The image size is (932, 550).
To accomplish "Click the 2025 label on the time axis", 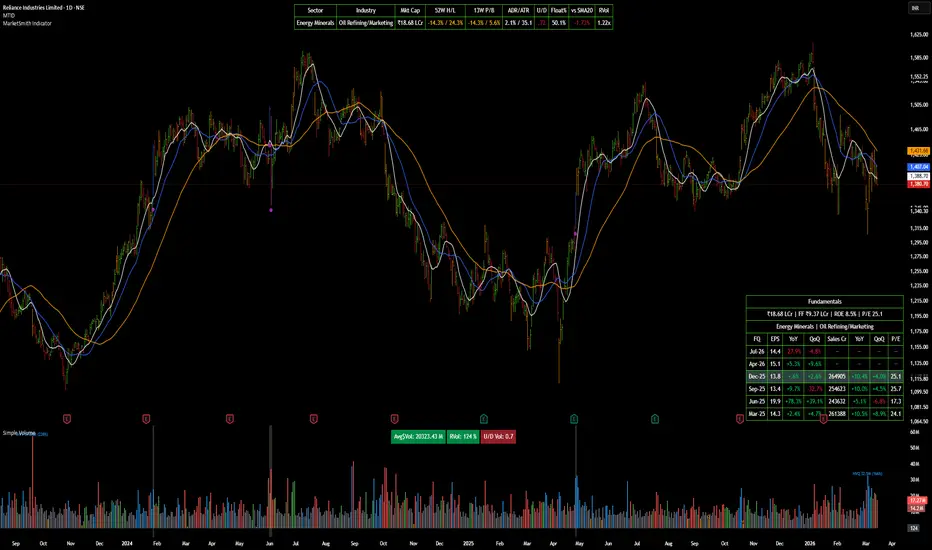I will click(468, 543).
